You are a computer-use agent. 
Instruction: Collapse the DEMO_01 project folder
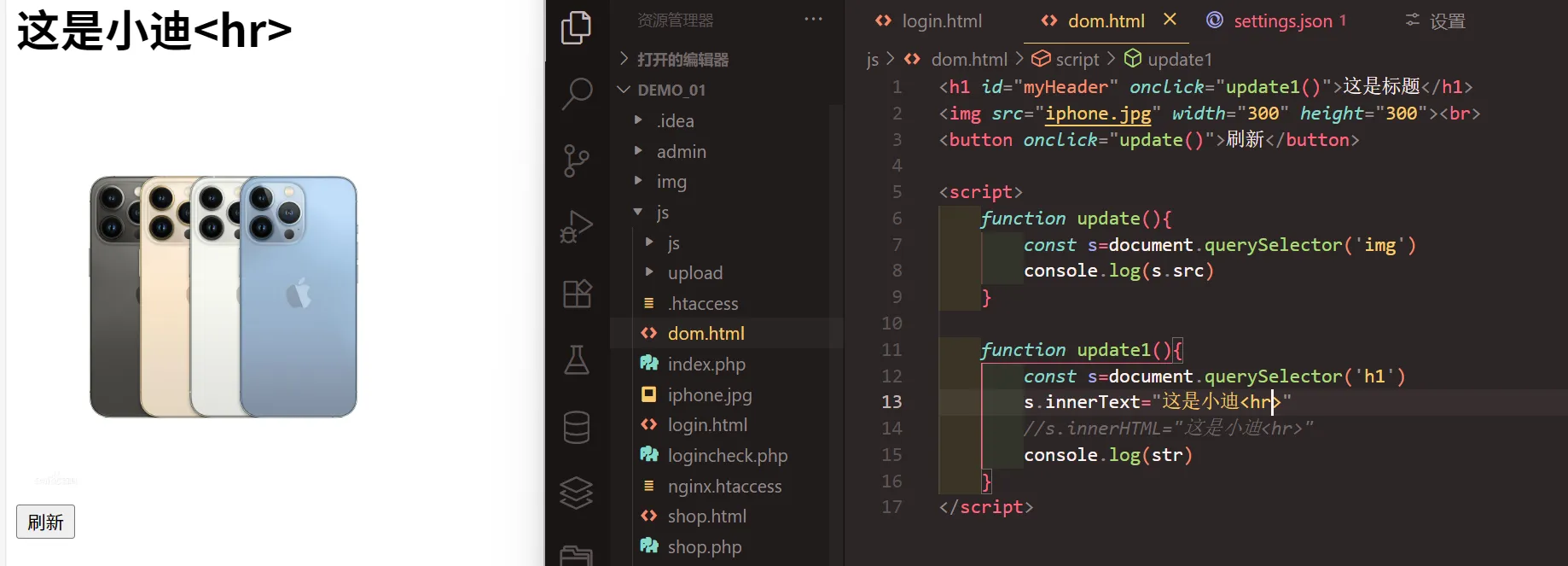click(671, 90)
